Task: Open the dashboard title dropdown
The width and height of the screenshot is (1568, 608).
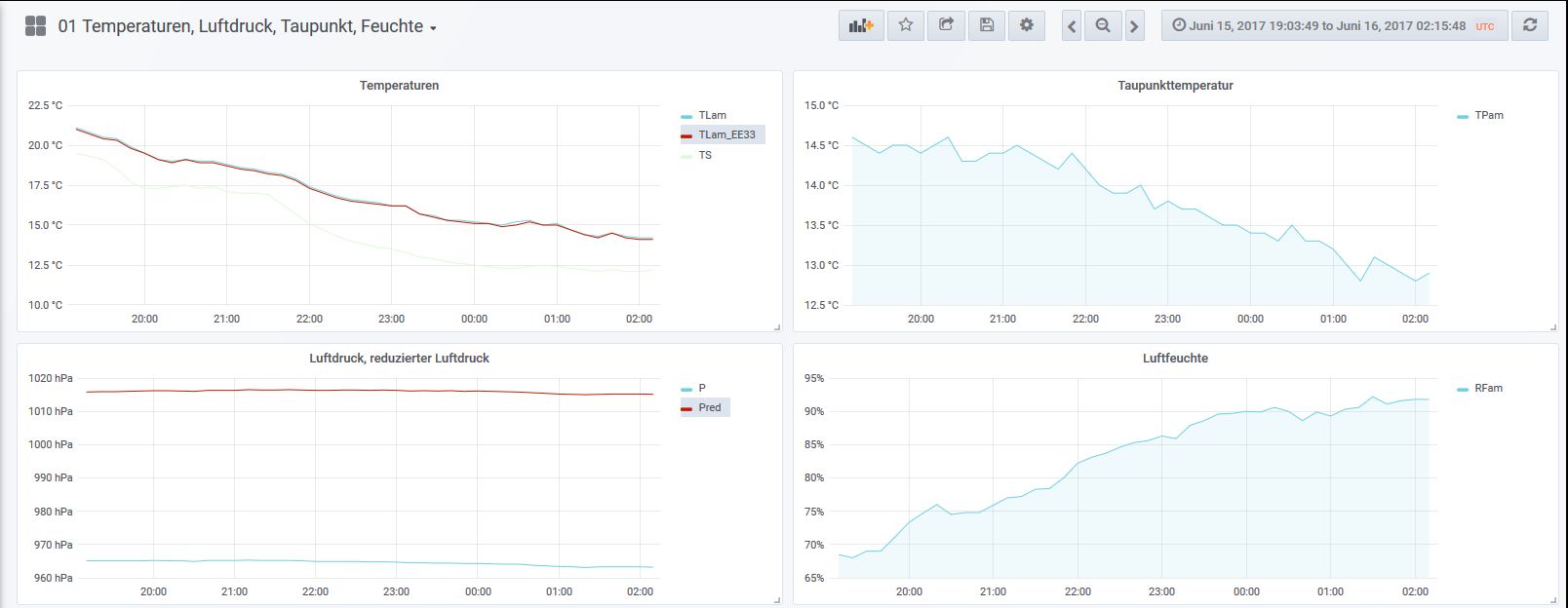Action: pyautogui.click(x=247, y=26)
